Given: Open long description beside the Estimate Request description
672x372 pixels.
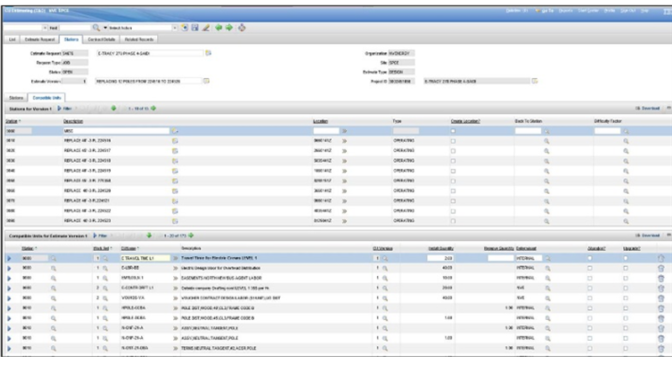Looking at the screenshot, I should (208, 53).
